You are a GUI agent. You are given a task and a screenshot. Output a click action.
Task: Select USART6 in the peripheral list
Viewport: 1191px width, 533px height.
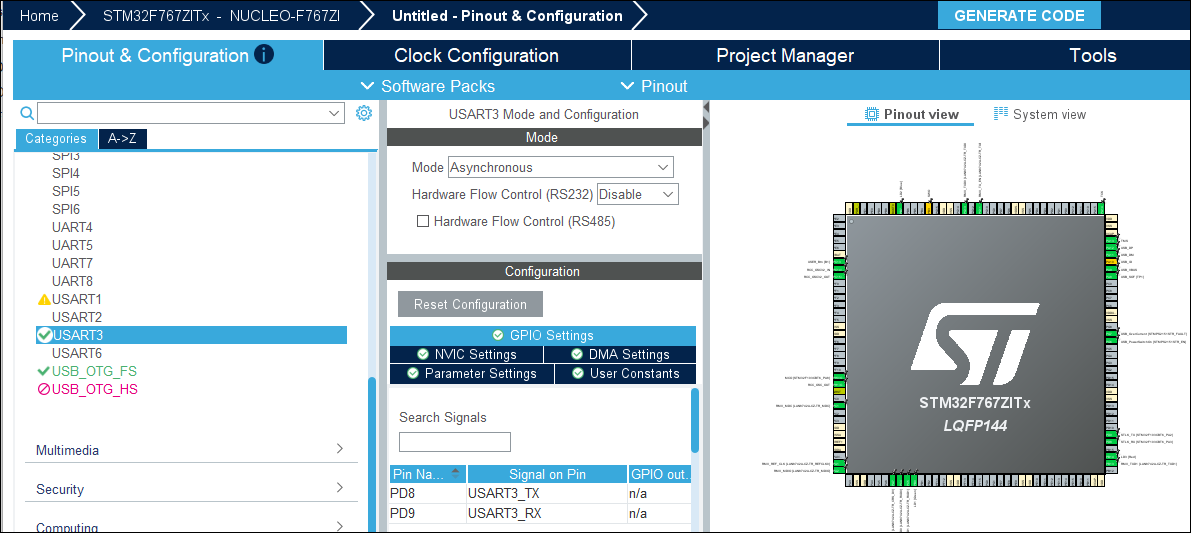click(x=77, y=353)
